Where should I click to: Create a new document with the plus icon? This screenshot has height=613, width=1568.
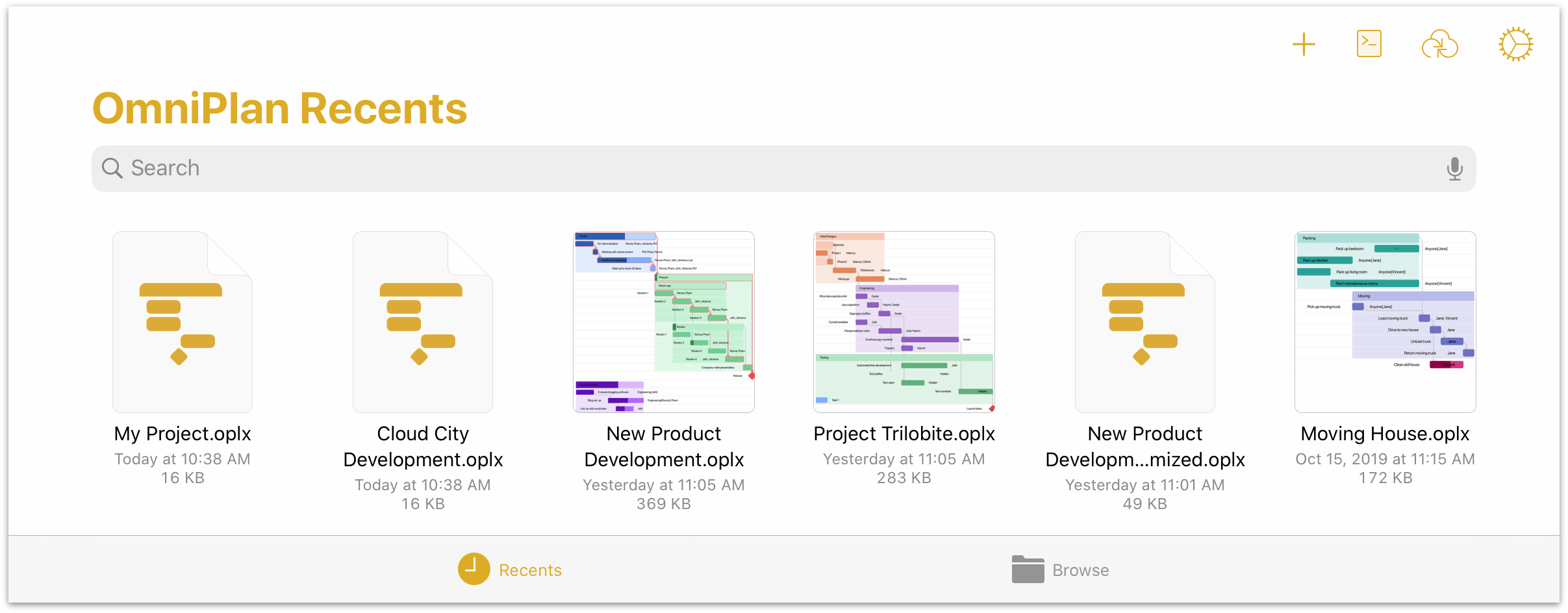click(x=1304, y=45)
